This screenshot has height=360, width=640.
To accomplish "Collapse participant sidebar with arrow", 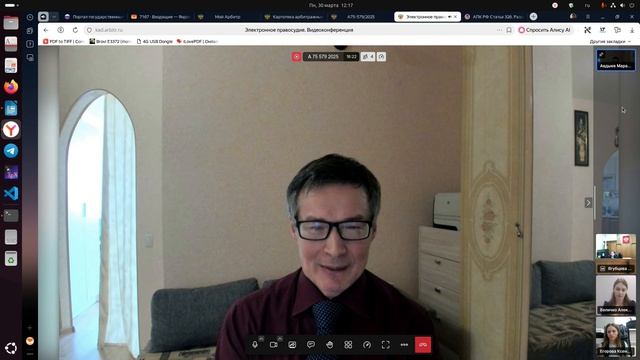I will pos(588,202).
